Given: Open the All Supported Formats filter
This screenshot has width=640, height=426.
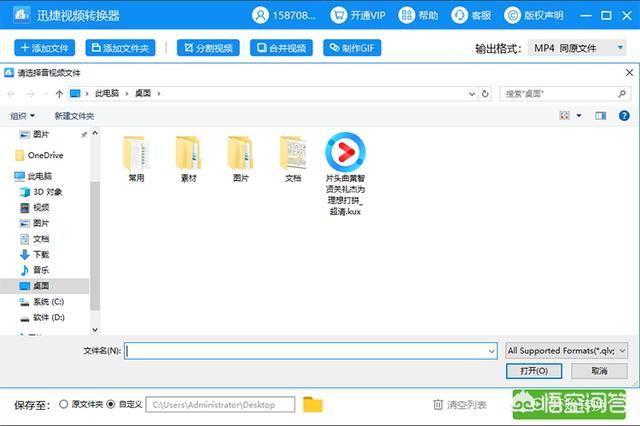Looking at the screenshot, I should coord(567,351).
